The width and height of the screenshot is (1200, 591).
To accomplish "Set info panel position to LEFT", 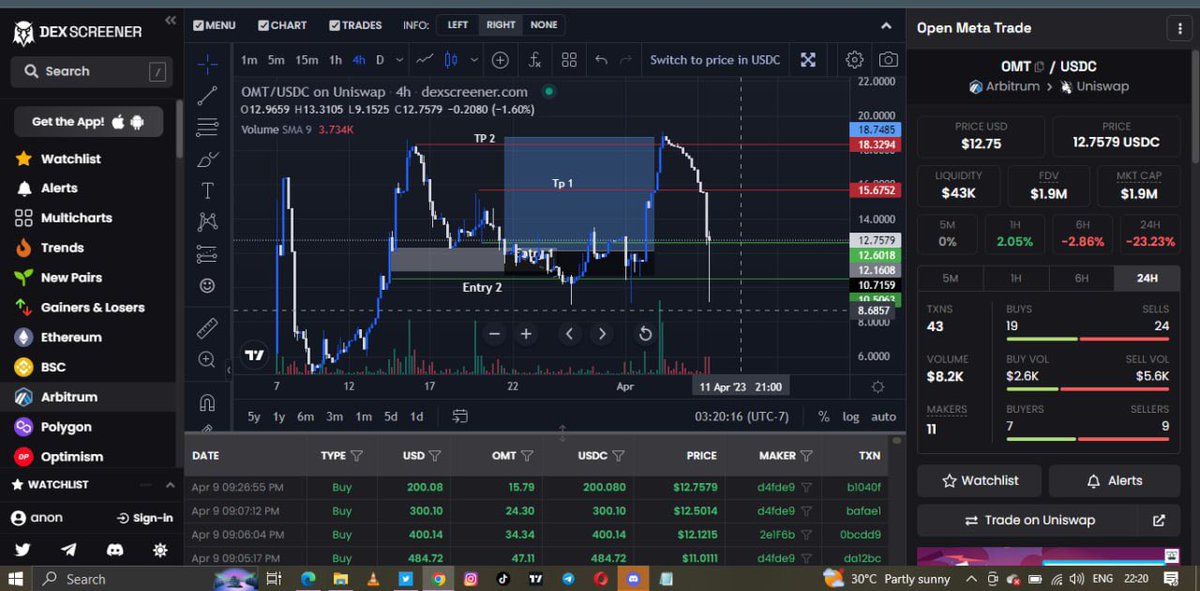I will click(457, 25).
